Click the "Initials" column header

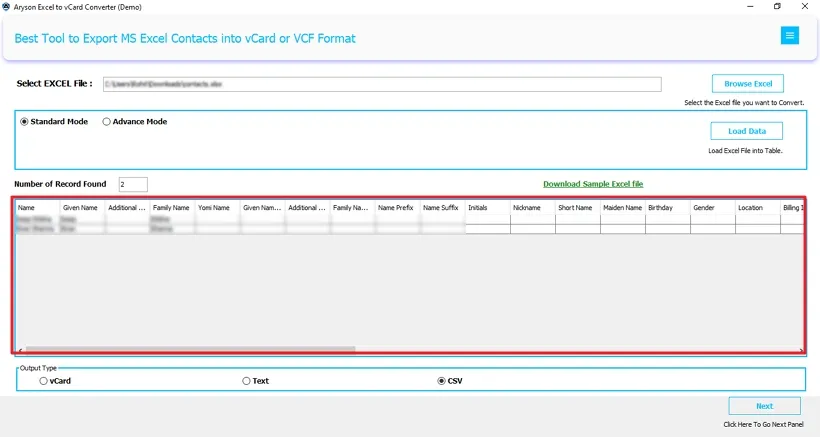click(487, 208)
